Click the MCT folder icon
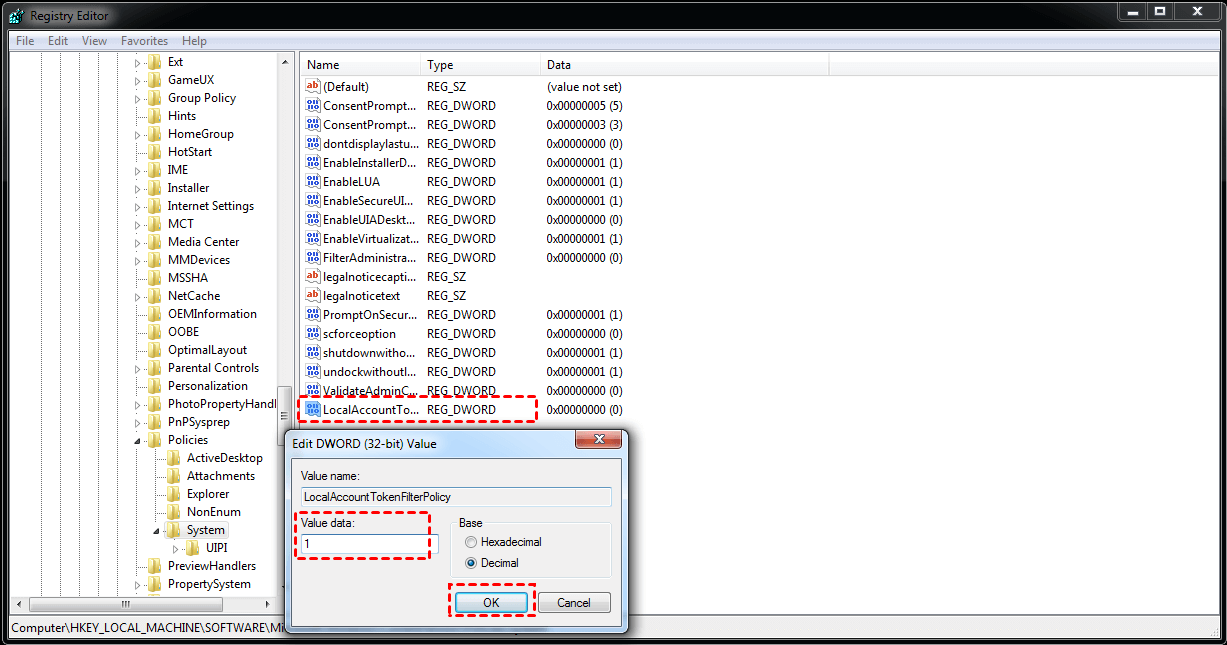This screenshot has width=1227, height=645. (155, 224)
